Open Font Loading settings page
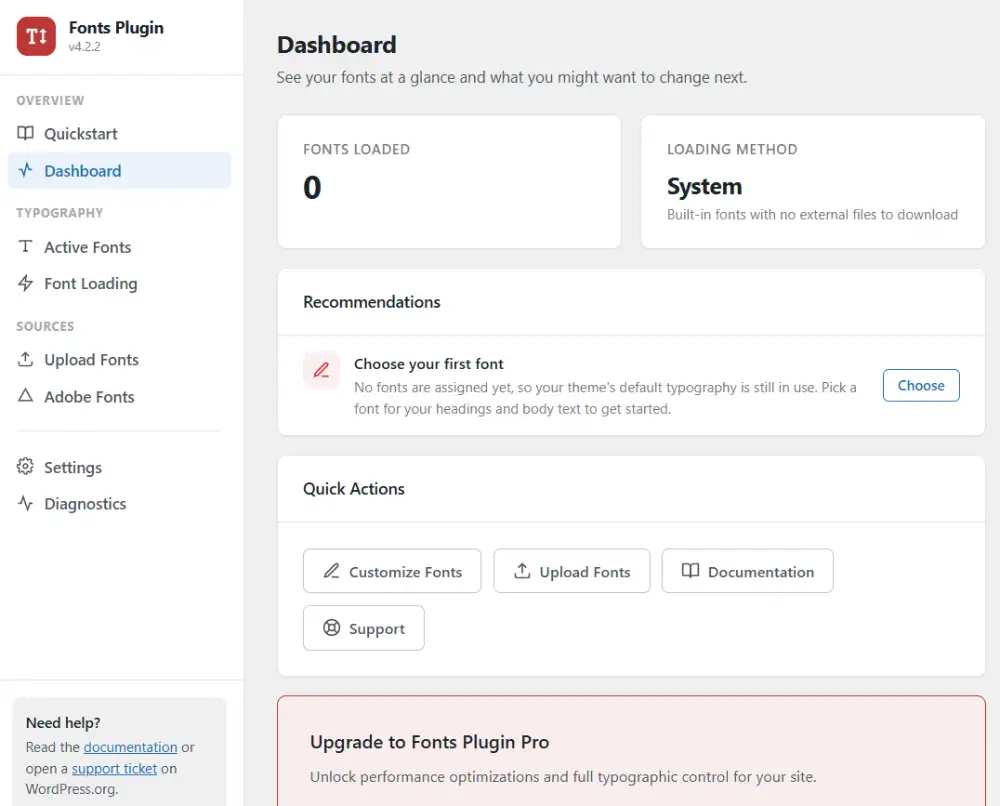This screenshot has width=1000, height=806. coord(119,283)
